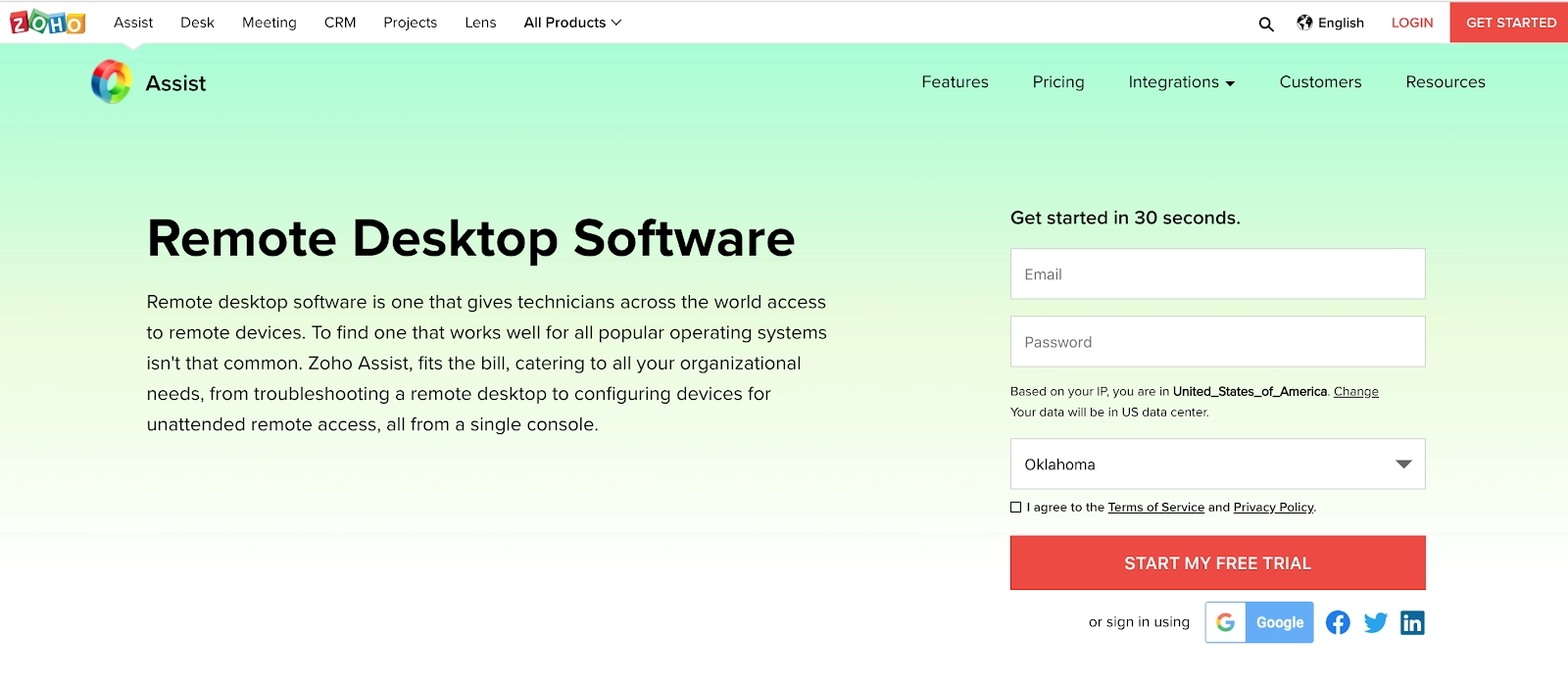The height and width of the screenshot is (684, 1568).
Task: Click the Zoho logo
Action: pyautogui.click(x=47, y=22)
